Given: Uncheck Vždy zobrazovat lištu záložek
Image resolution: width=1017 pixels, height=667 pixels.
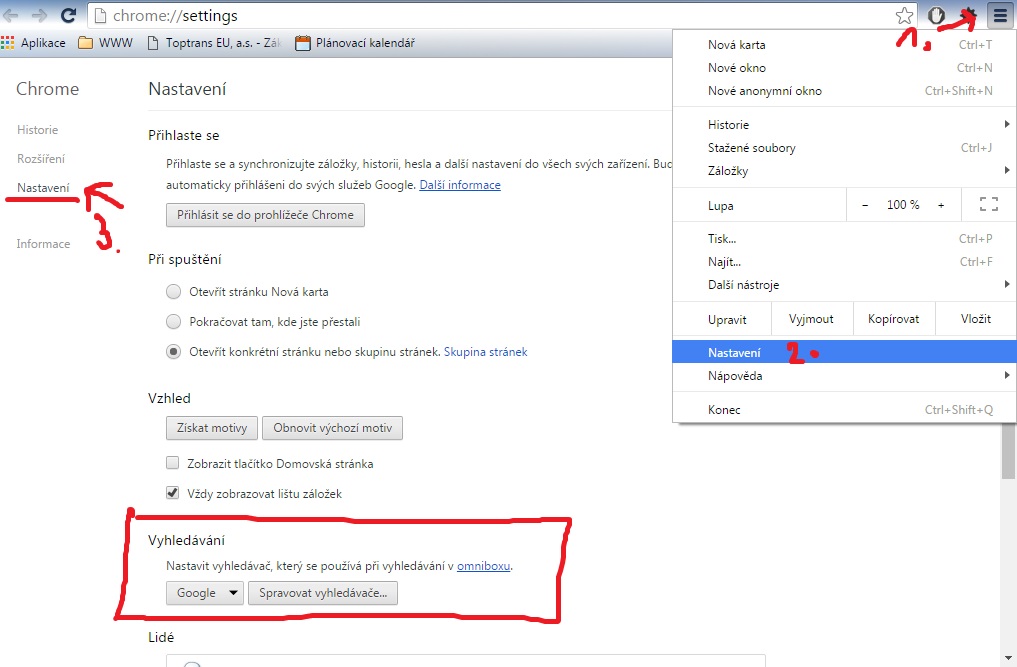Looking at the screenshot, I should (173, 494).
